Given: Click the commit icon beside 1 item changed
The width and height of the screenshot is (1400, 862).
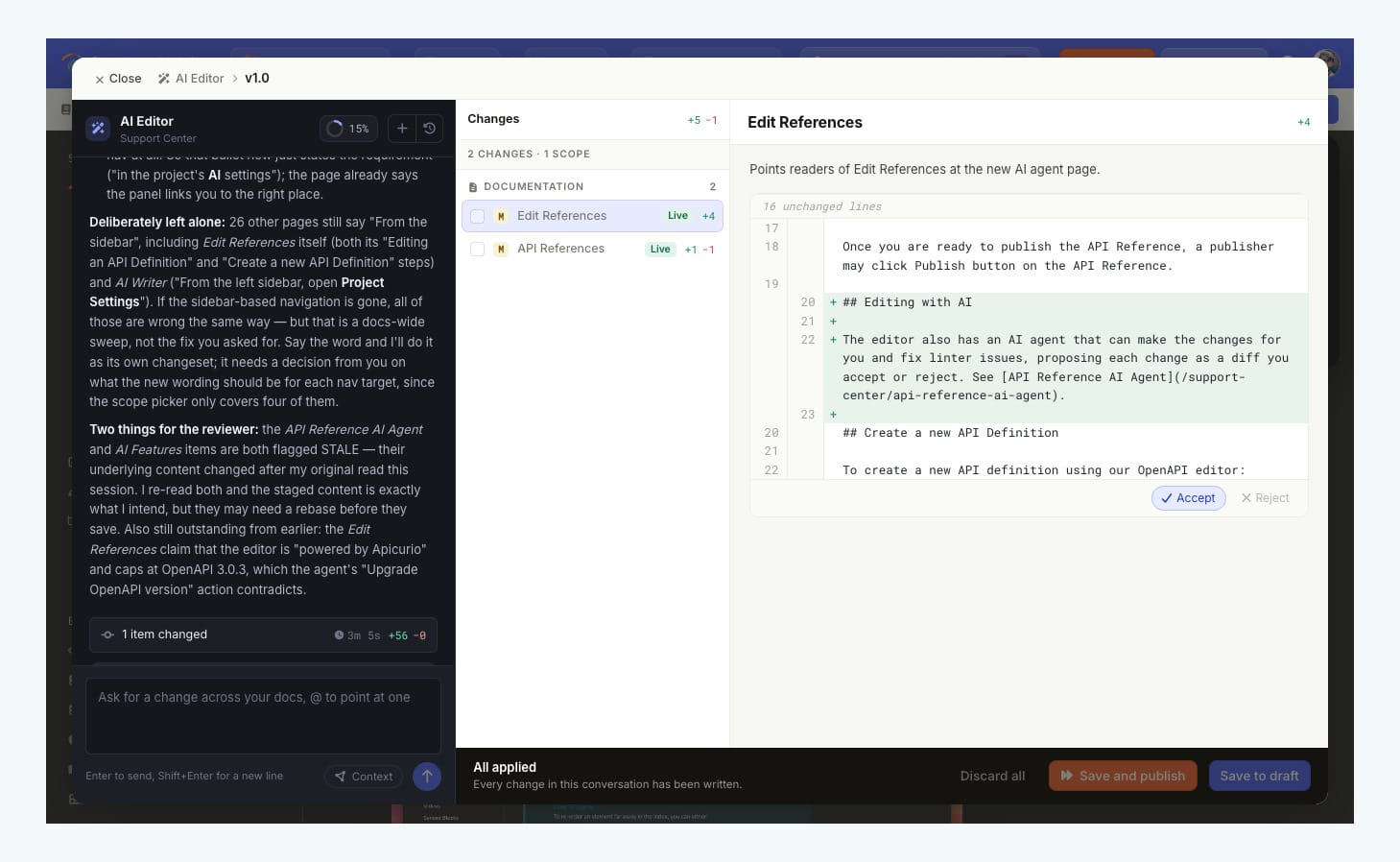Looking at the screenshot, I should click(107, 635).
